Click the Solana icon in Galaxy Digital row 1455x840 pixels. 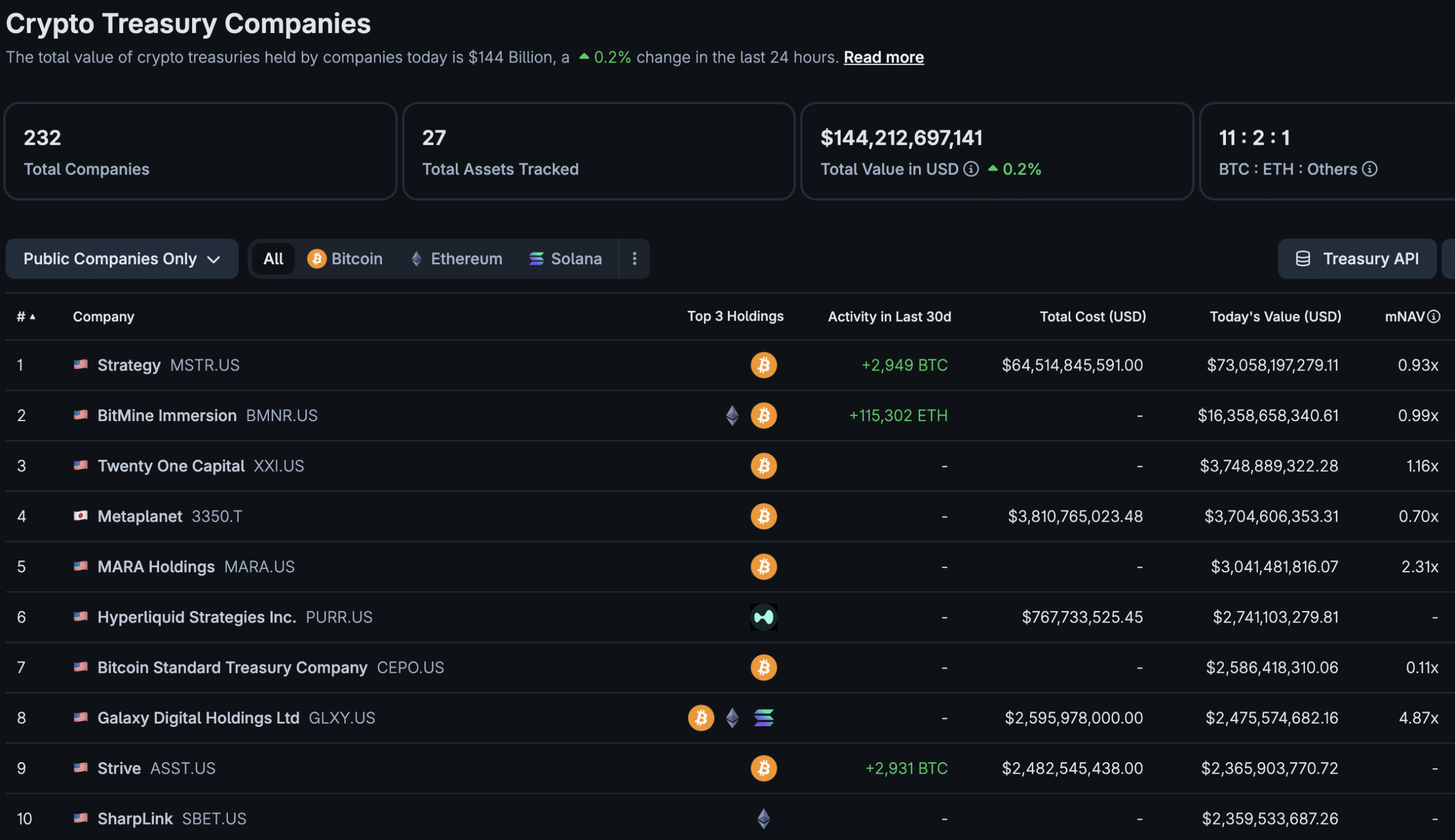[x=763, y=718]
